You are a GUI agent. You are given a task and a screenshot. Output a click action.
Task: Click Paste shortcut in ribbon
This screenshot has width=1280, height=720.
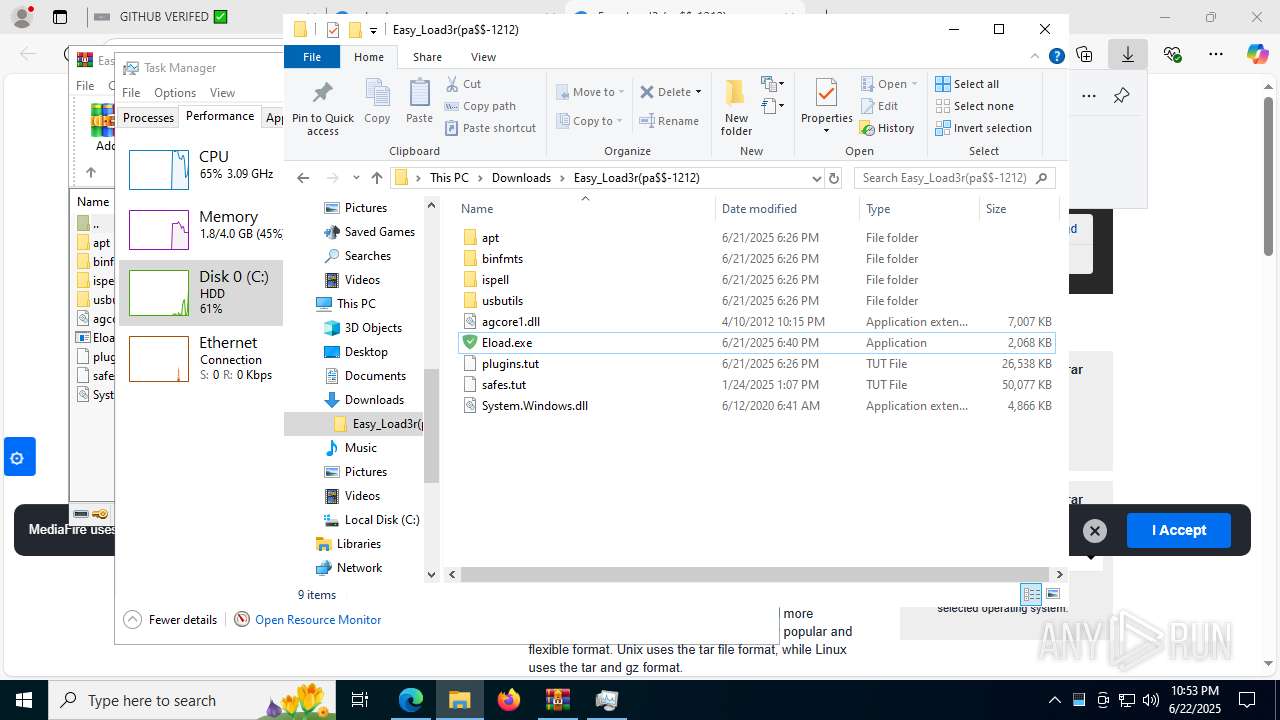490,128
